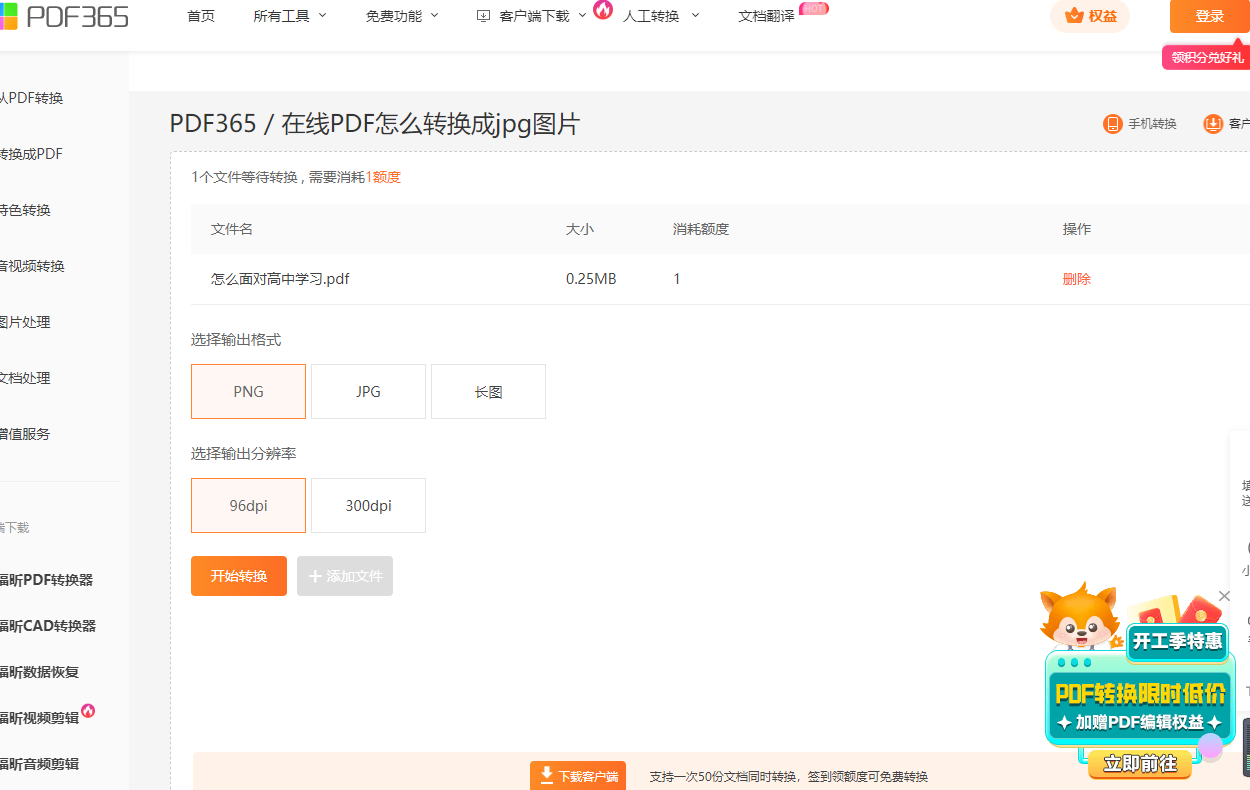This screenshot has height=790, width=1250.
Task: Open 福昕数据恢复 download link
Action: pyautogui.click(x=40, y=672)
